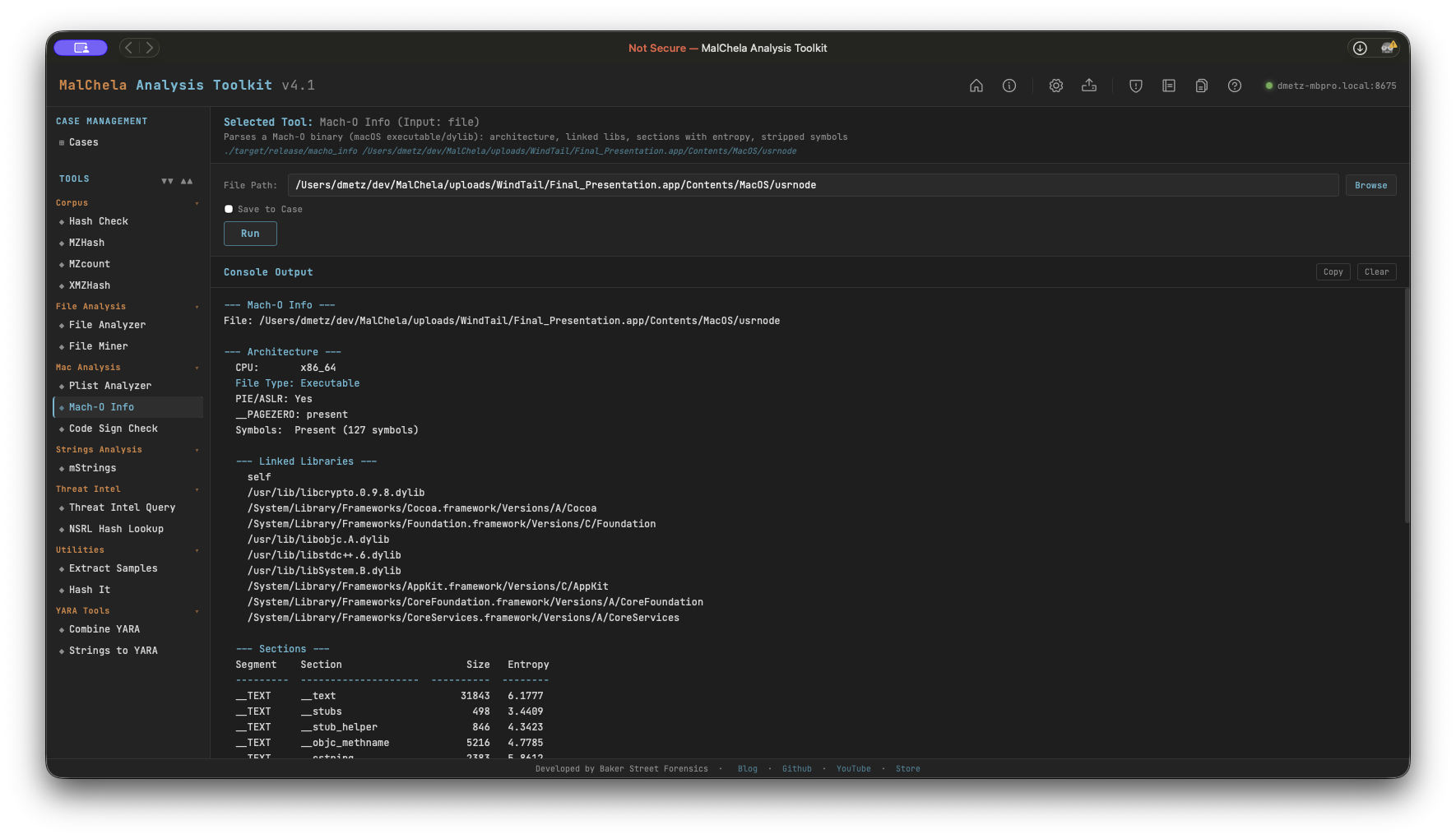
Task: Open the Help question mark icon
Action: [x=1235, y=86]
